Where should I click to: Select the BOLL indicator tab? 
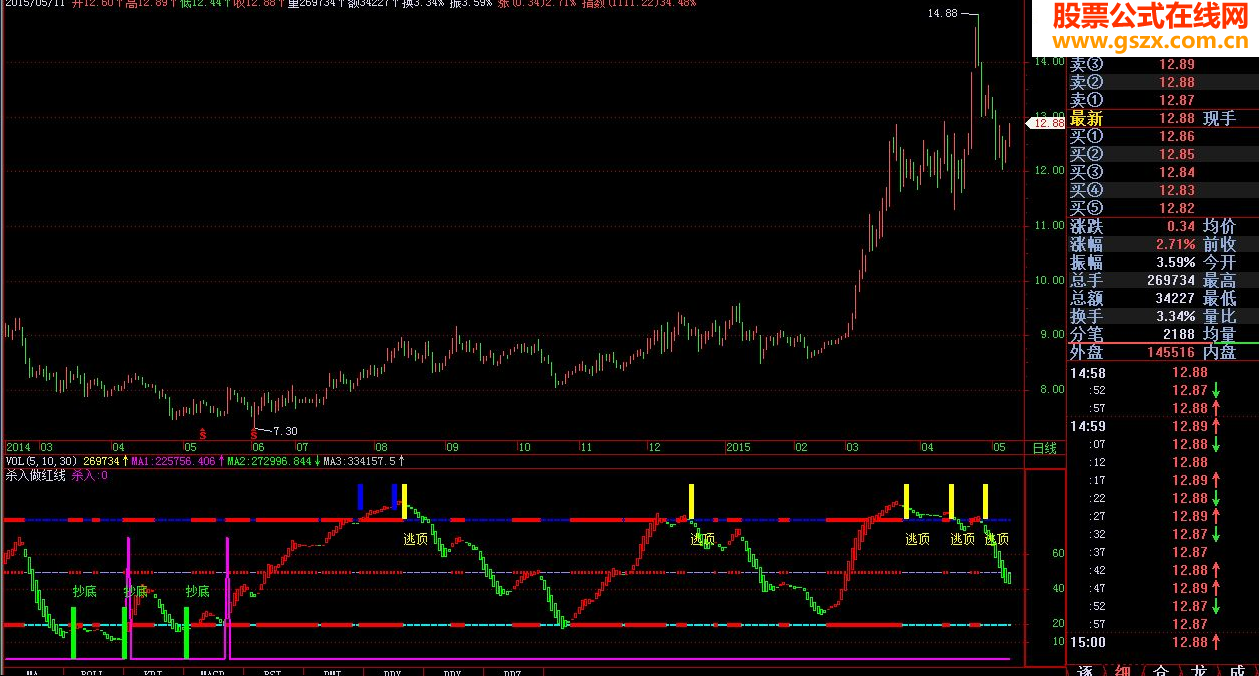(x=92, y=672)
